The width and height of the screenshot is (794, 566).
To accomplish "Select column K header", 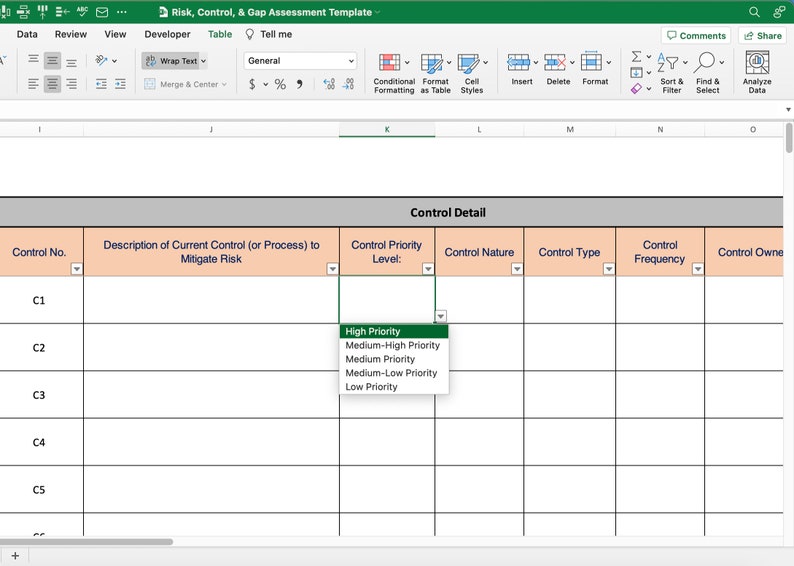I will pos(387,130).
